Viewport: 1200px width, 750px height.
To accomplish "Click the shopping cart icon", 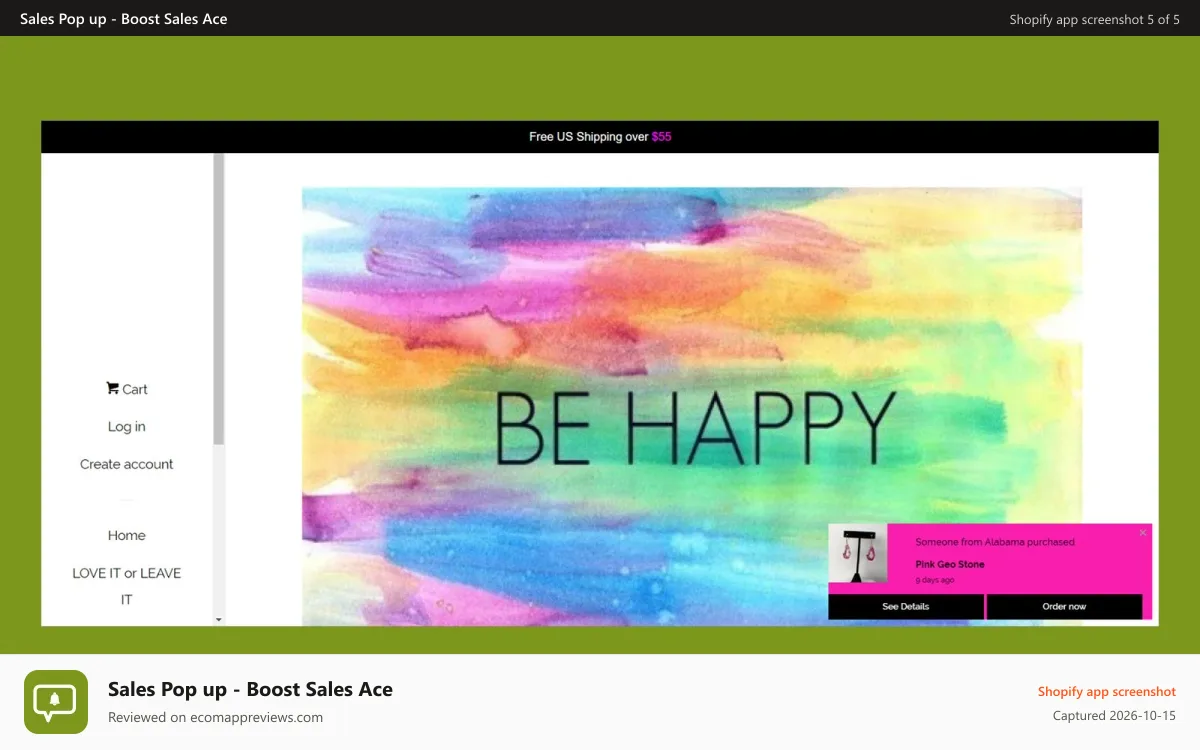I will [x=112, y=389].
